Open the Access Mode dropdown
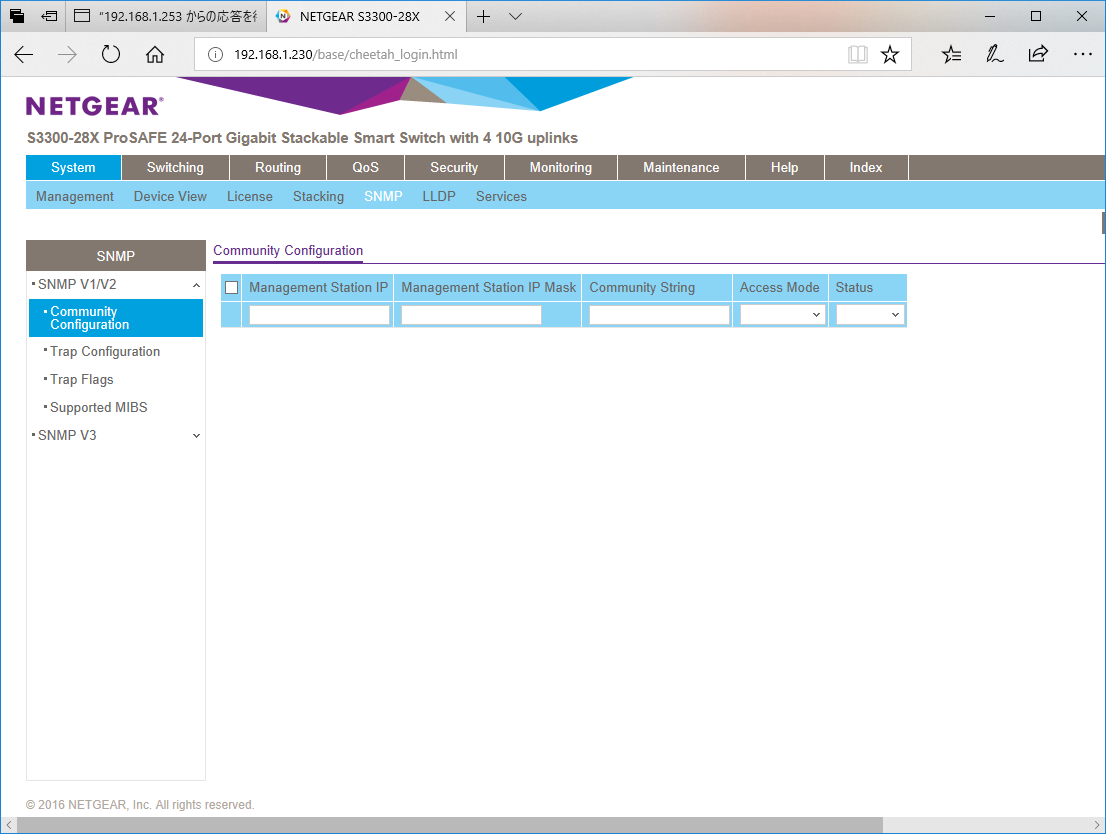This screenshot has width=1106, height=834. [782, 315]
